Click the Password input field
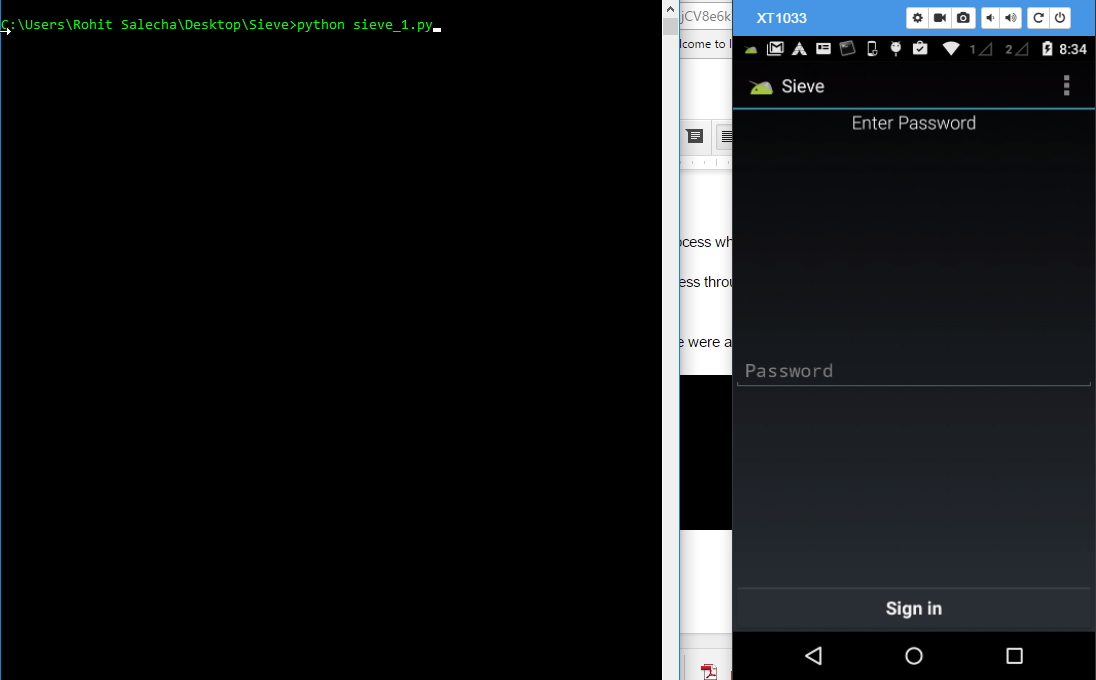The width and height of the screenshot is (1096, 680). pyautogui.click(x=913, y=371)
